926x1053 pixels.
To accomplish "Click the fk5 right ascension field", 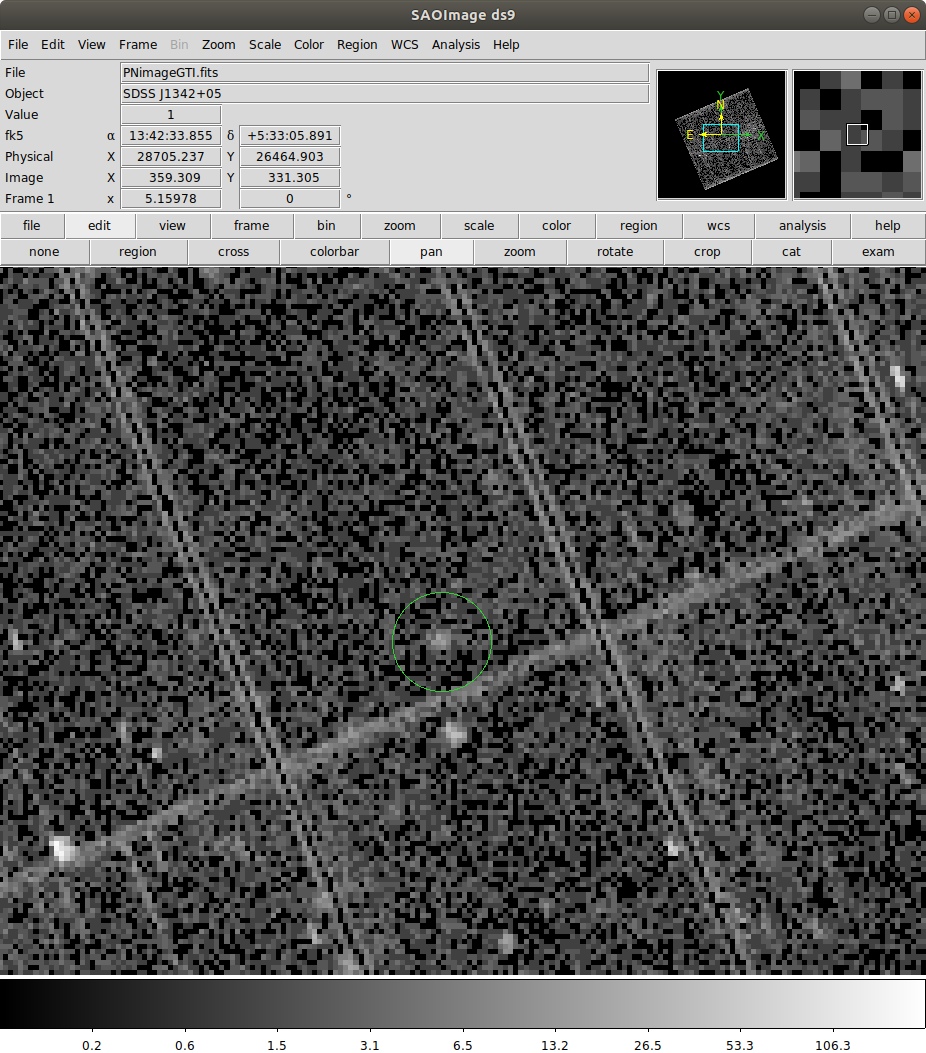I will (x=171, y=136).
